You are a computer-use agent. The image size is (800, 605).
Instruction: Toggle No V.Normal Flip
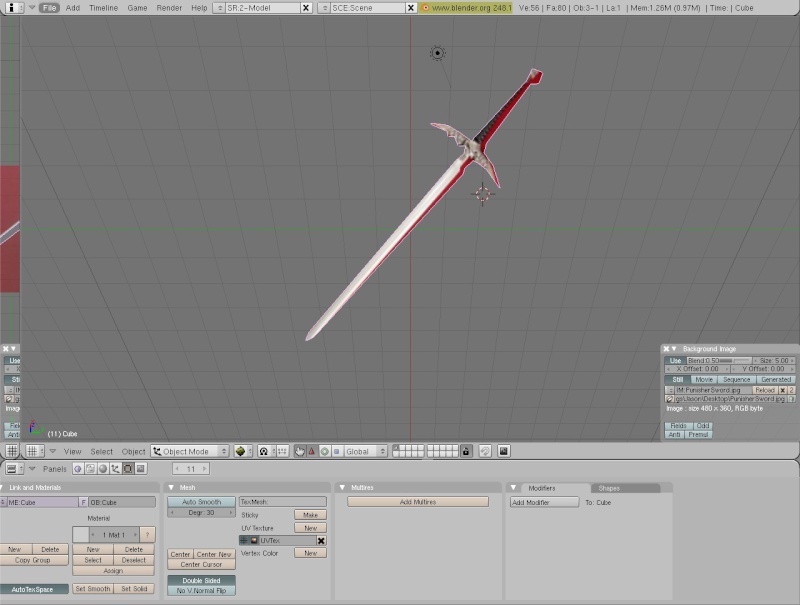(202, 591)
